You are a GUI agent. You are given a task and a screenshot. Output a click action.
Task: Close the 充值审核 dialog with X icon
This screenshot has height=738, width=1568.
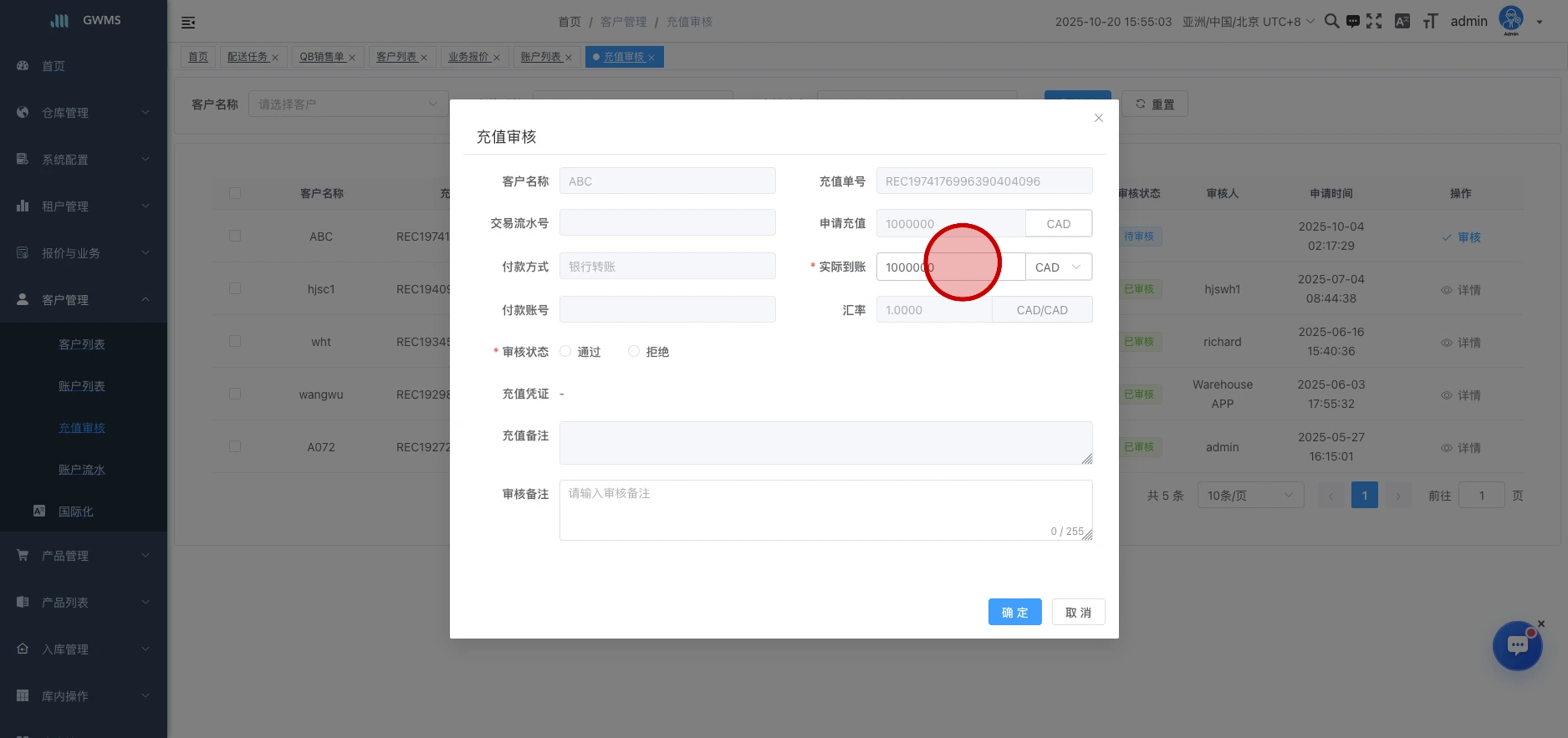coord(1099,118)
